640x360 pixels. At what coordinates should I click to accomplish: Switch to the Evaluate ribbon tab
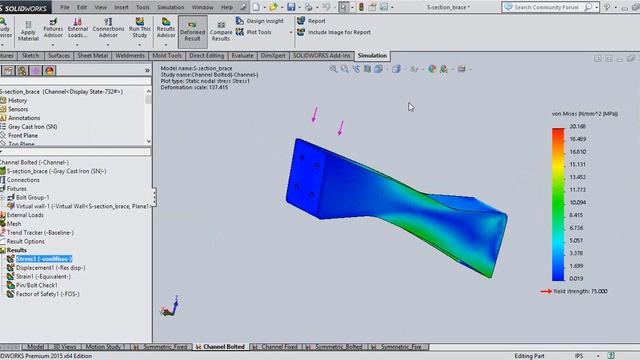[242, 56]
